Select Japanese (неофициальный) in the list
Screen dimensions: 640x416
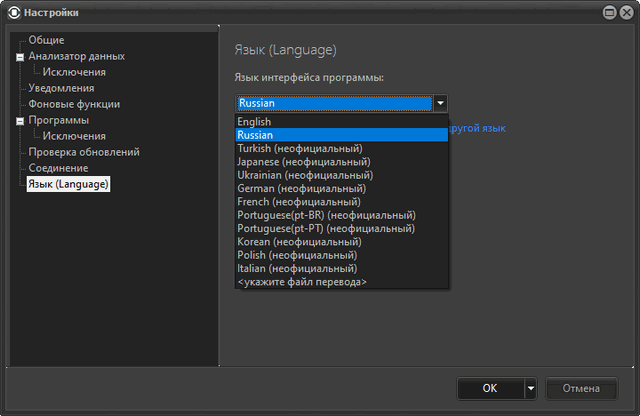click(304, 162)
